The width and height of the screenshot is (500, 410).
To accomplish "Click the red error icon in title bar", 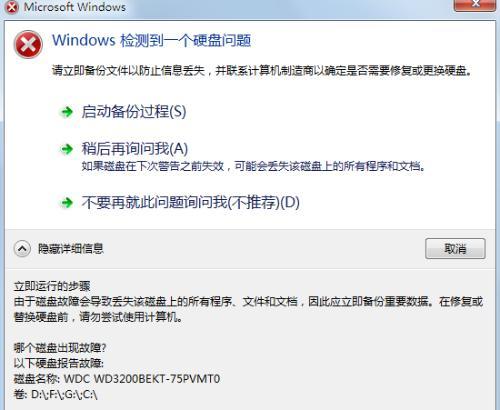I will click(x=12, y=7).
